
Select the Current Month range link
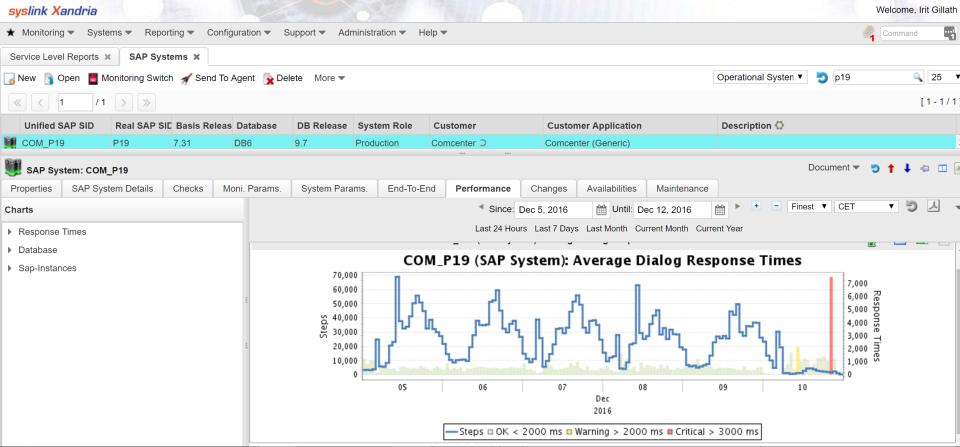click(661, 229)
